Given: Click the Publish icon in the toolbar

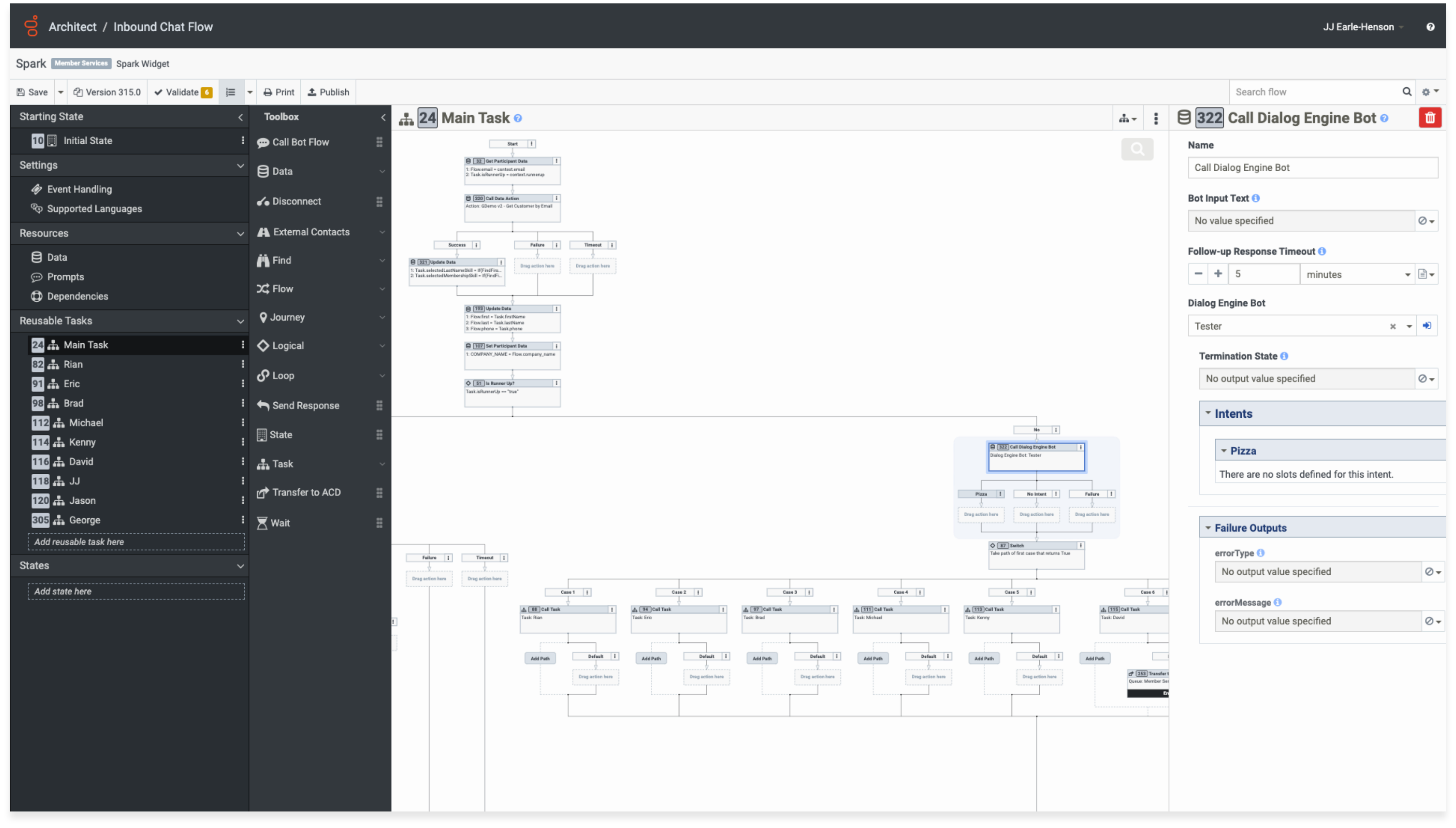Looking at the screenshot, I should (x=311, y=92).
